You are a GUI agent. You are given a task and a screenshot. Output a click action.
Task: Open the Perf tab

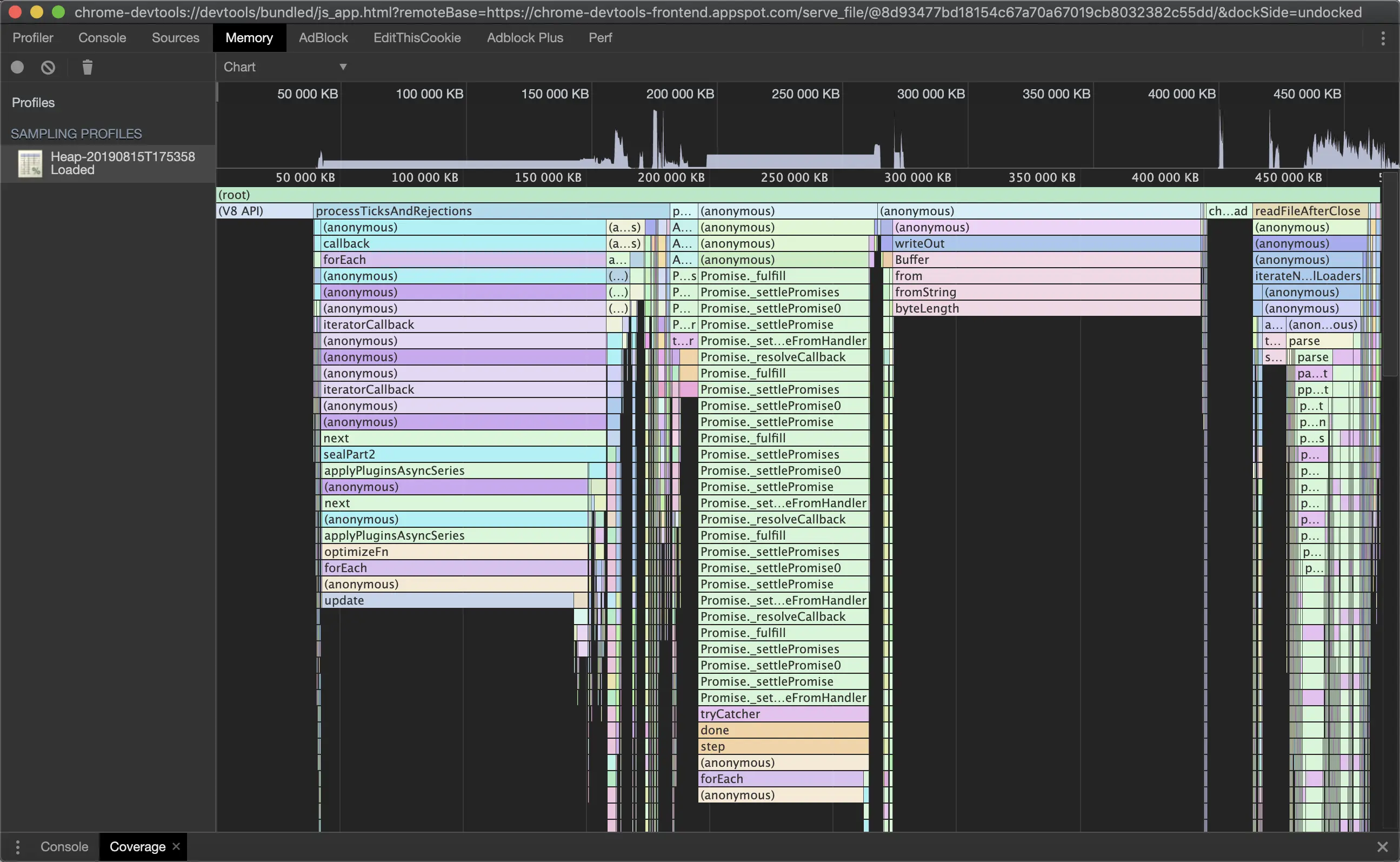pyautogui.click(x=600, y=38)
